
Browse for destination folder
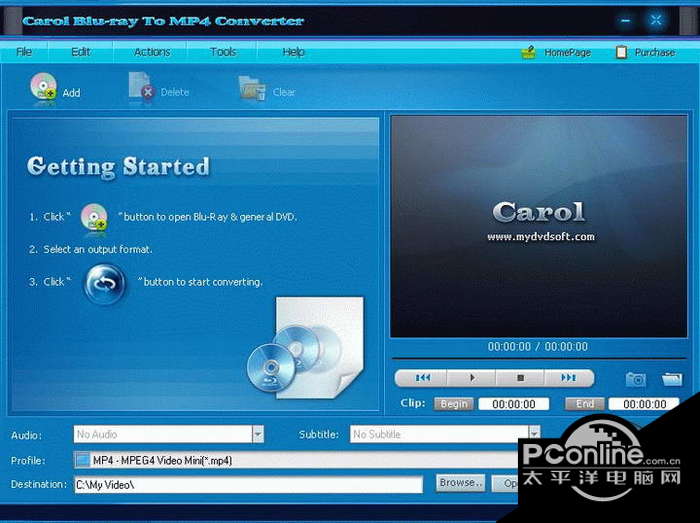460,483
